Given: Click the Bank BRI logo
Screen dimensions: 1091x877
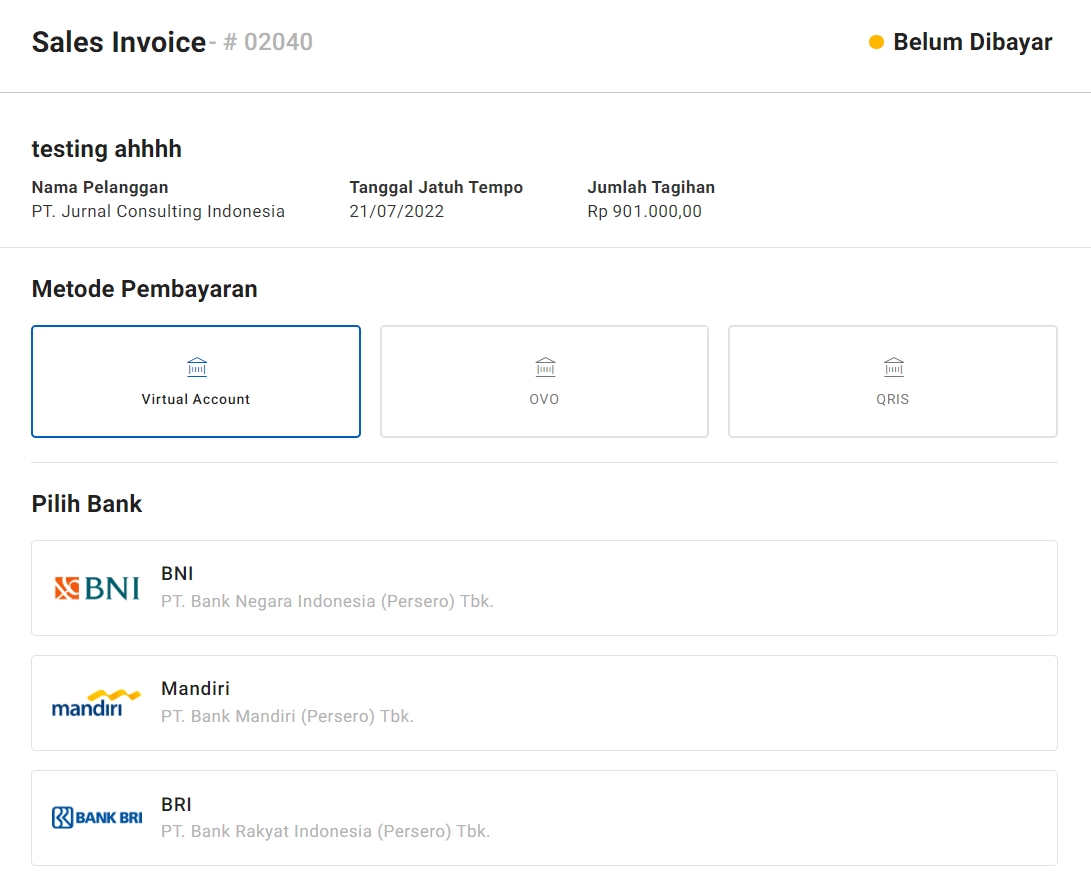Looking at the screenshot, I should click(x=97, y=818).
